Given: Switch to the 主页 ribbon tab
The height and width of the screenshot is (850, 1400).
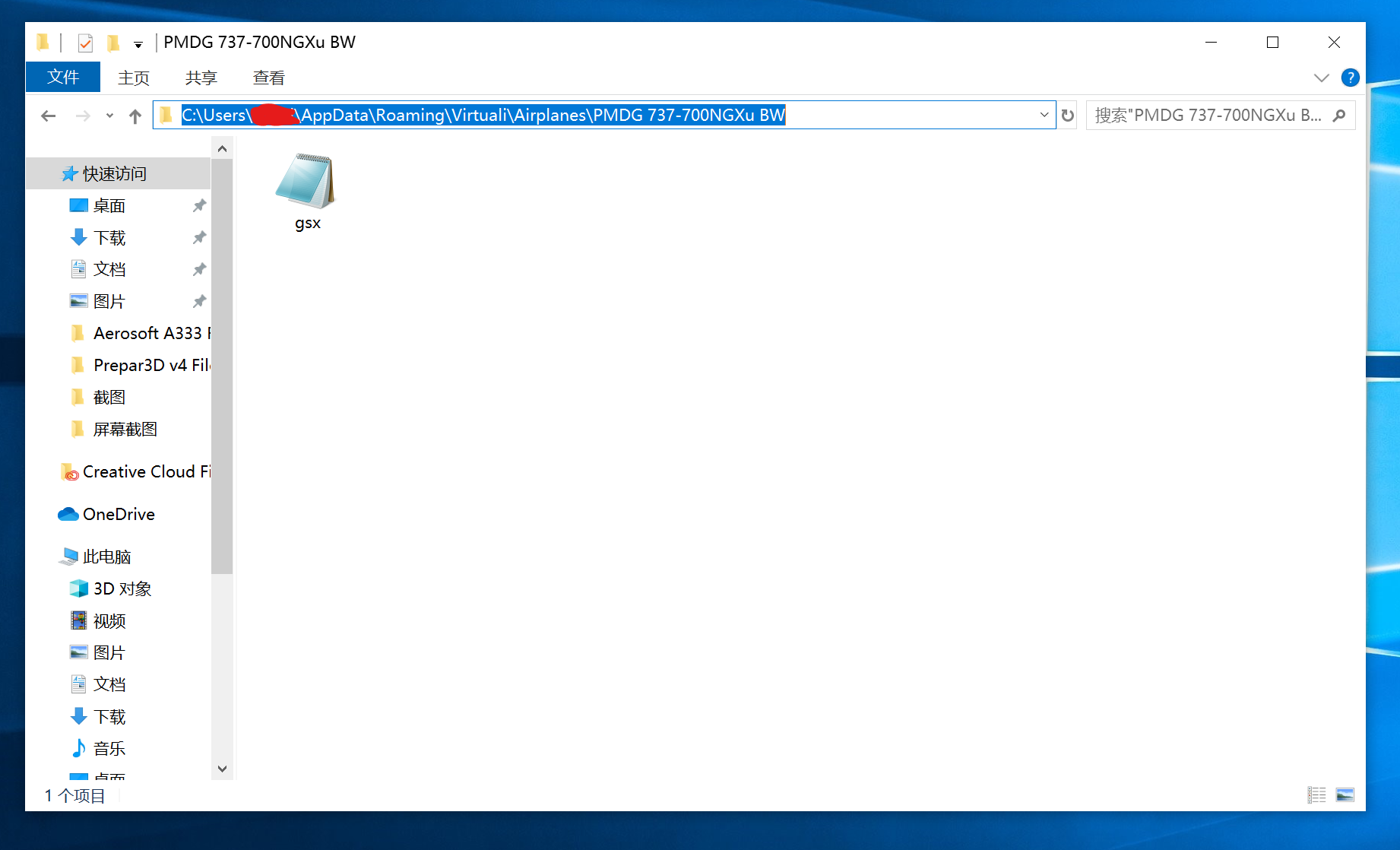Looking at the screenshot, I should (x=134, y=78).
